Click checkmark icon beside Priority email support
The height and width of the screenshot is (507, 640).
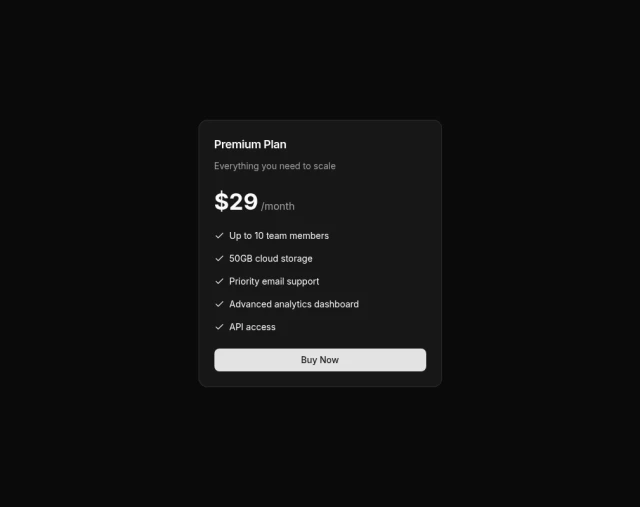point(219,281)
